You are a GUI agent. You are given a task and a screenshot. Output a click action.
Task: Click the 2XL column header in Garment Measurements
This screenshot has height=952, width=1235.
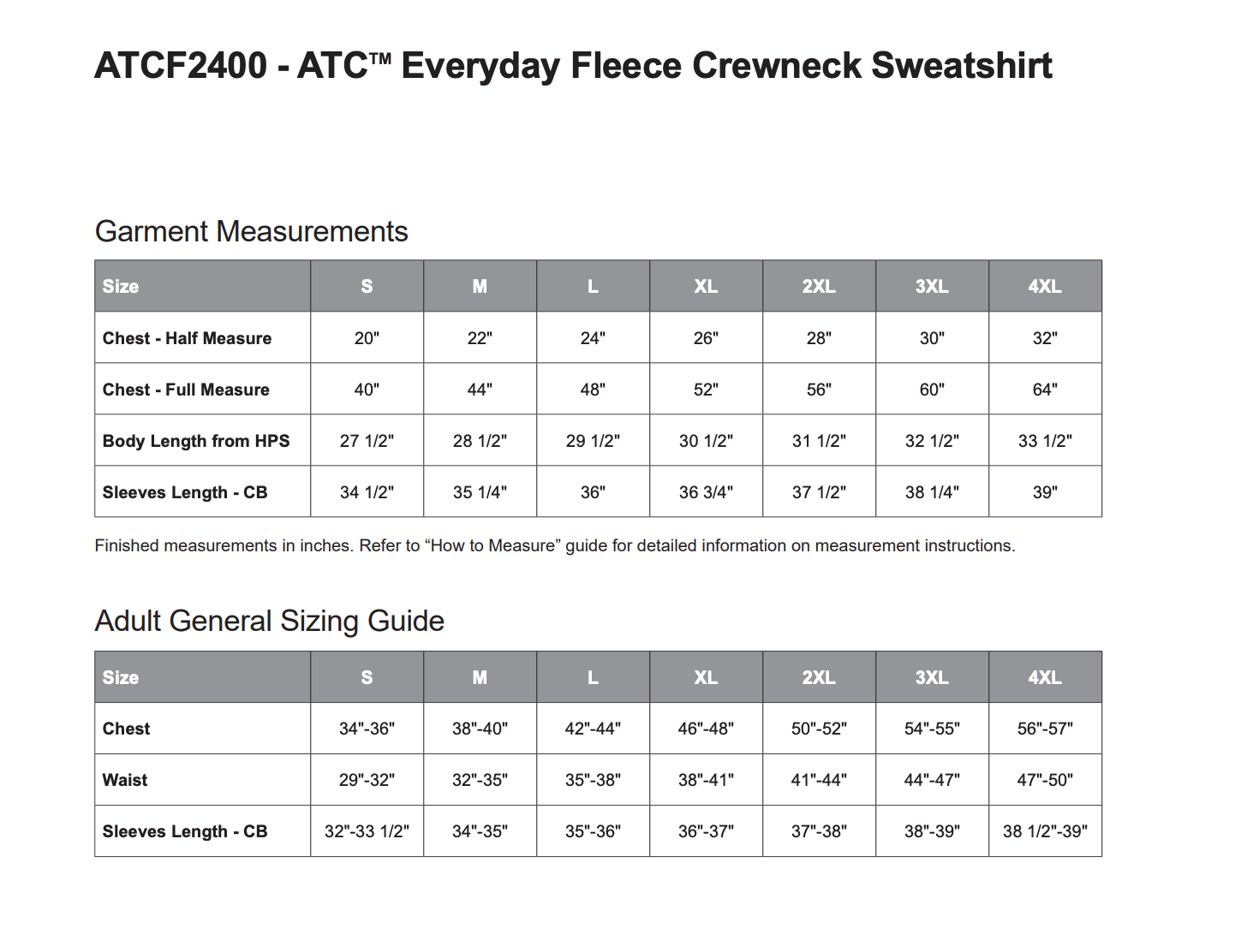point(818,286)
